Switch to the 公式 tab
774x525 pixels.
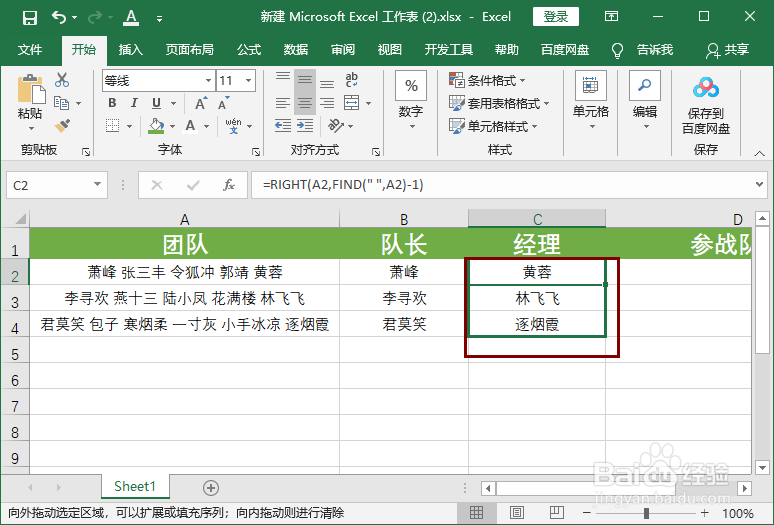[x=249, y=49]
